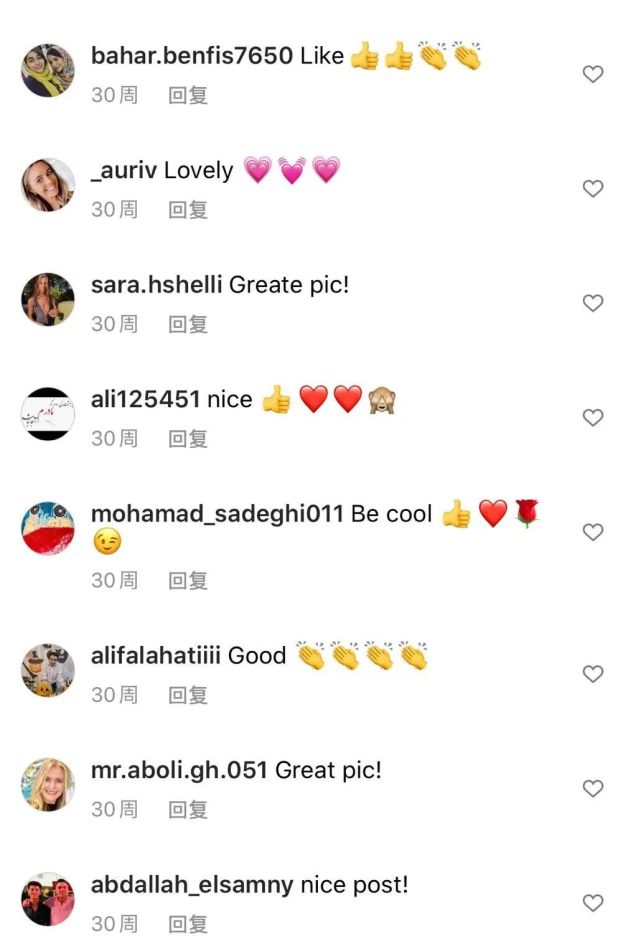Viewport: 641px width, 946px height.
Task: Reply to _auriv's Lovely comment
Action: 188,210
